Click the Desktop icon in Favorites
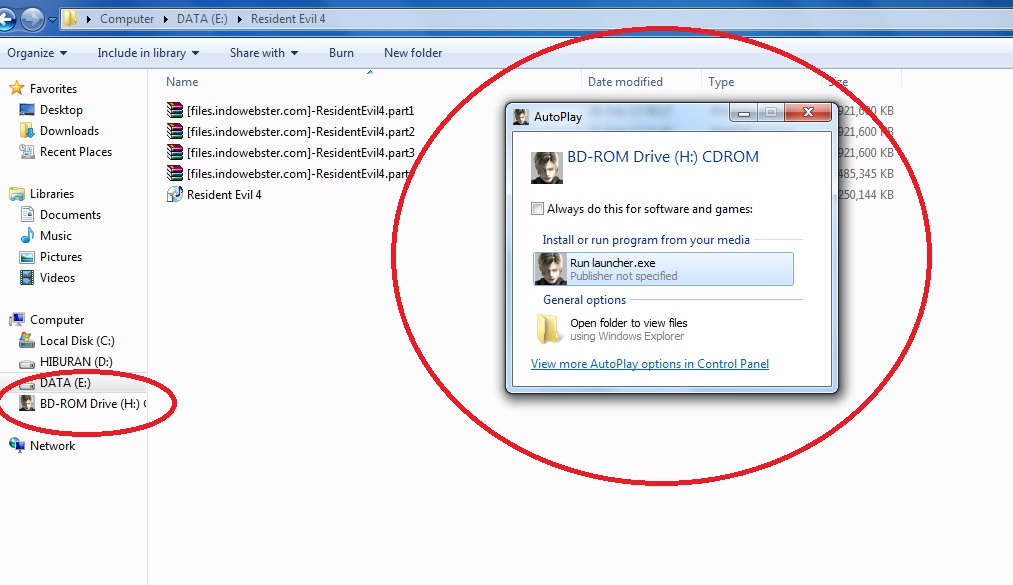This screenshot has height=585, width=1013. 26,110
